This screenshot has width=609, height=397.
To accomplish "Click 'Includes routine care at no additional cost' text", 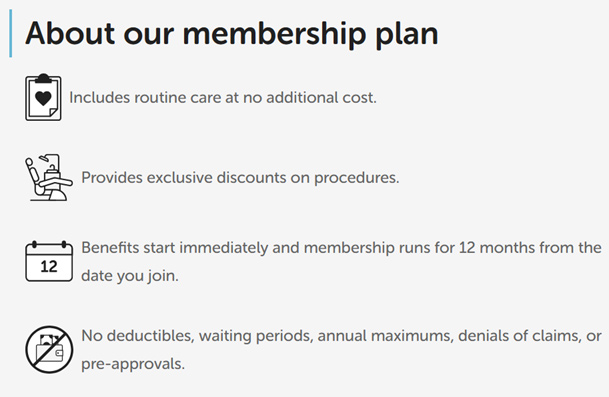I will pos(223,97).
